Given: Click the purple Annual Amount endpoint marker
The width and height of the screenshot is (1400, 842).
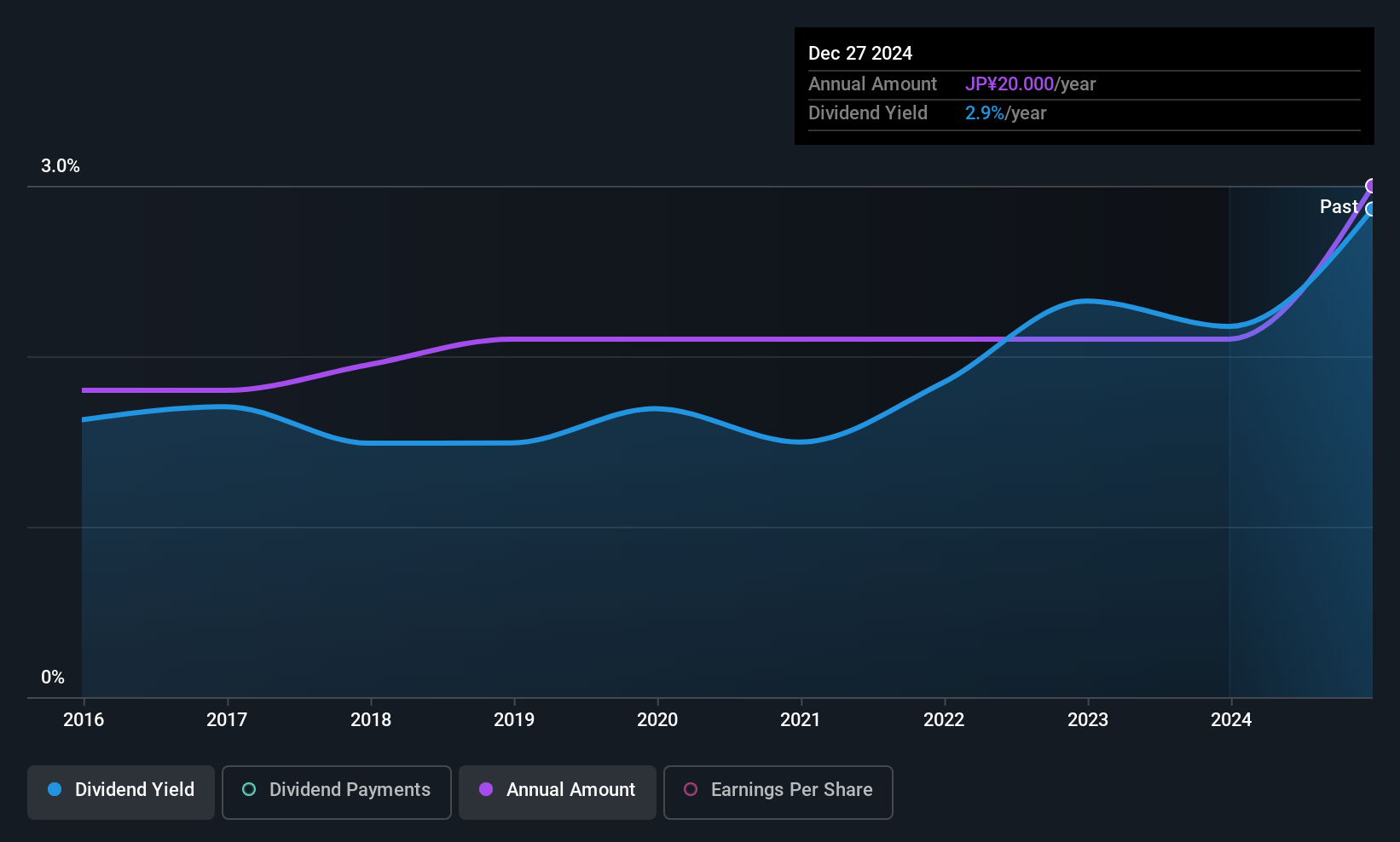Looking at the screenshot, I should pyautogui.click(x=1371, y=186).
